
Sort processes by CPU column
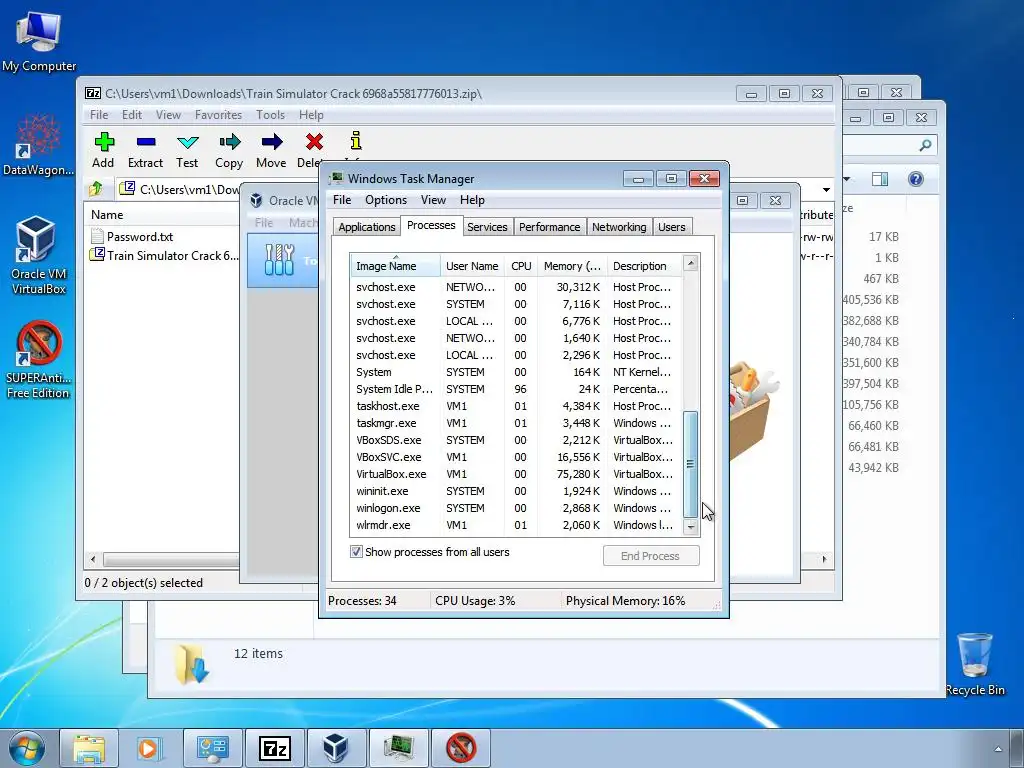coord(521,266)
